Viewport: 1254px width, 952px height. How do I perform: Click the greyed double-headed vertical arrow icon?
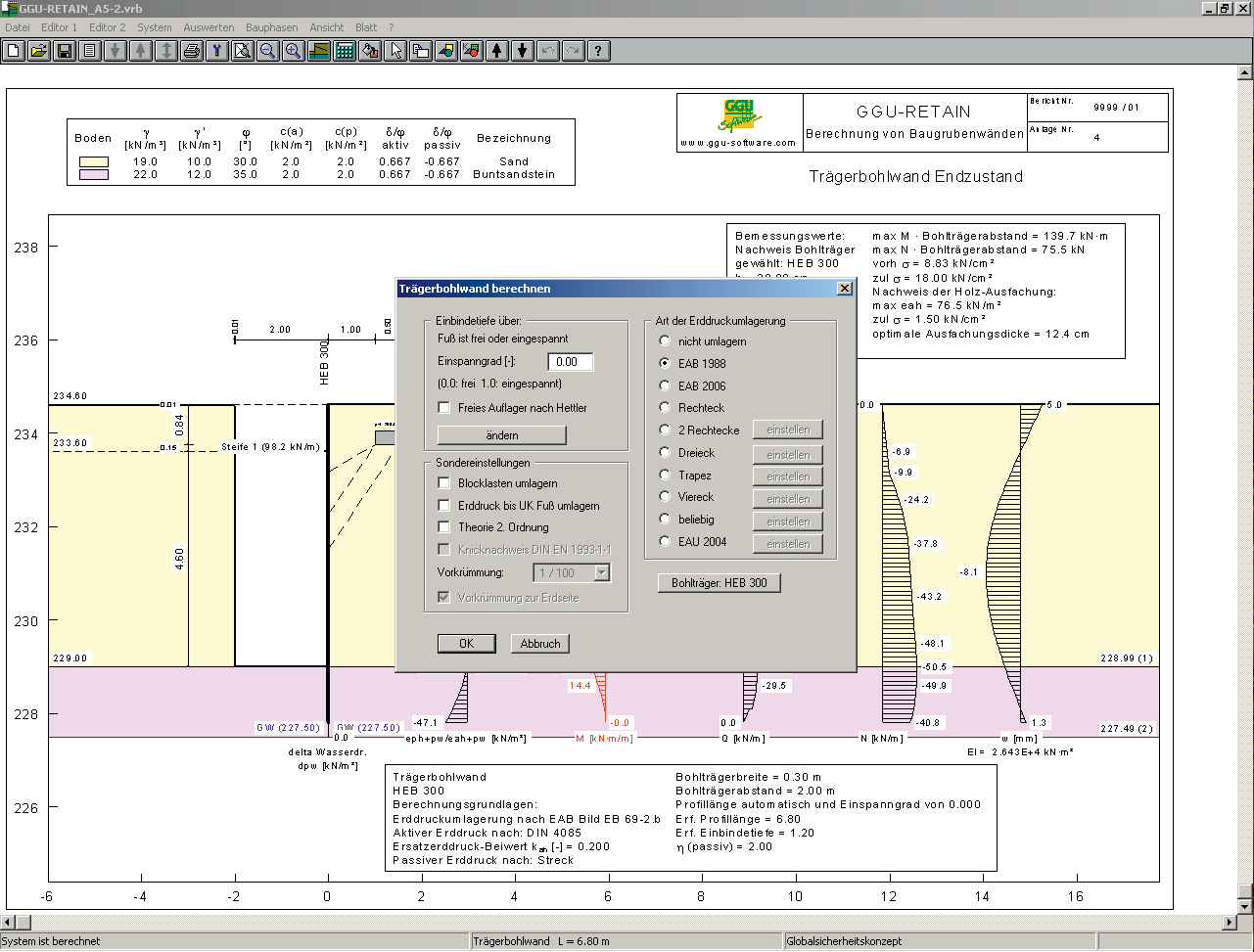[x=166, y=51]
